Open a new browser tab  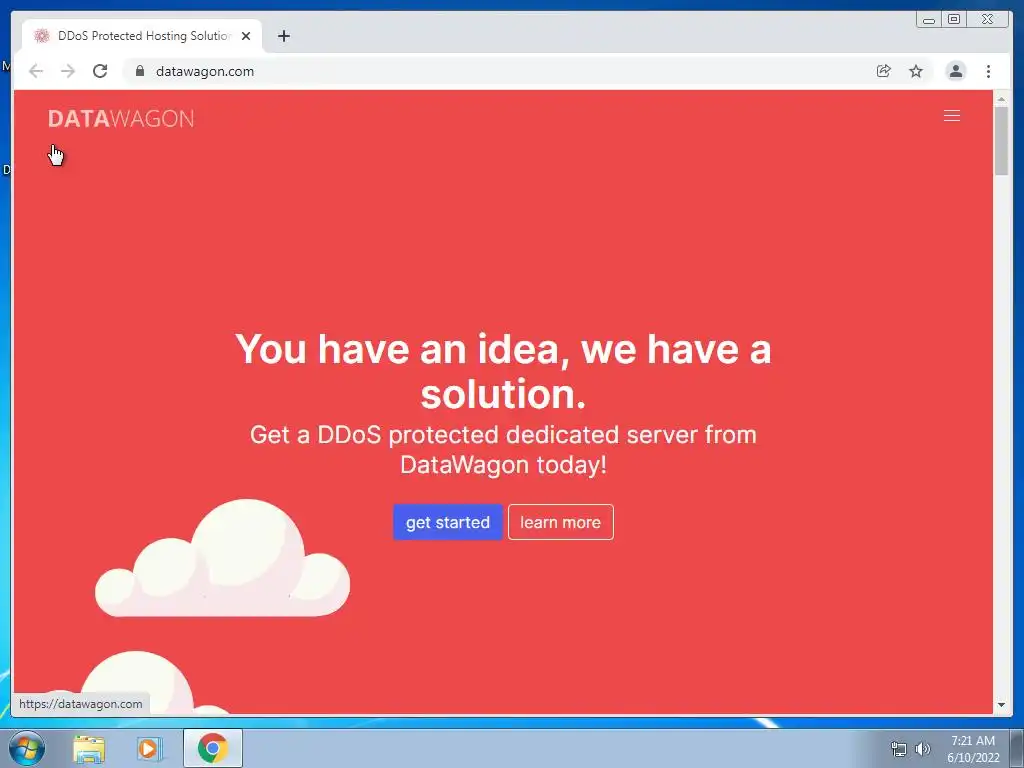[x=283, y=36]
